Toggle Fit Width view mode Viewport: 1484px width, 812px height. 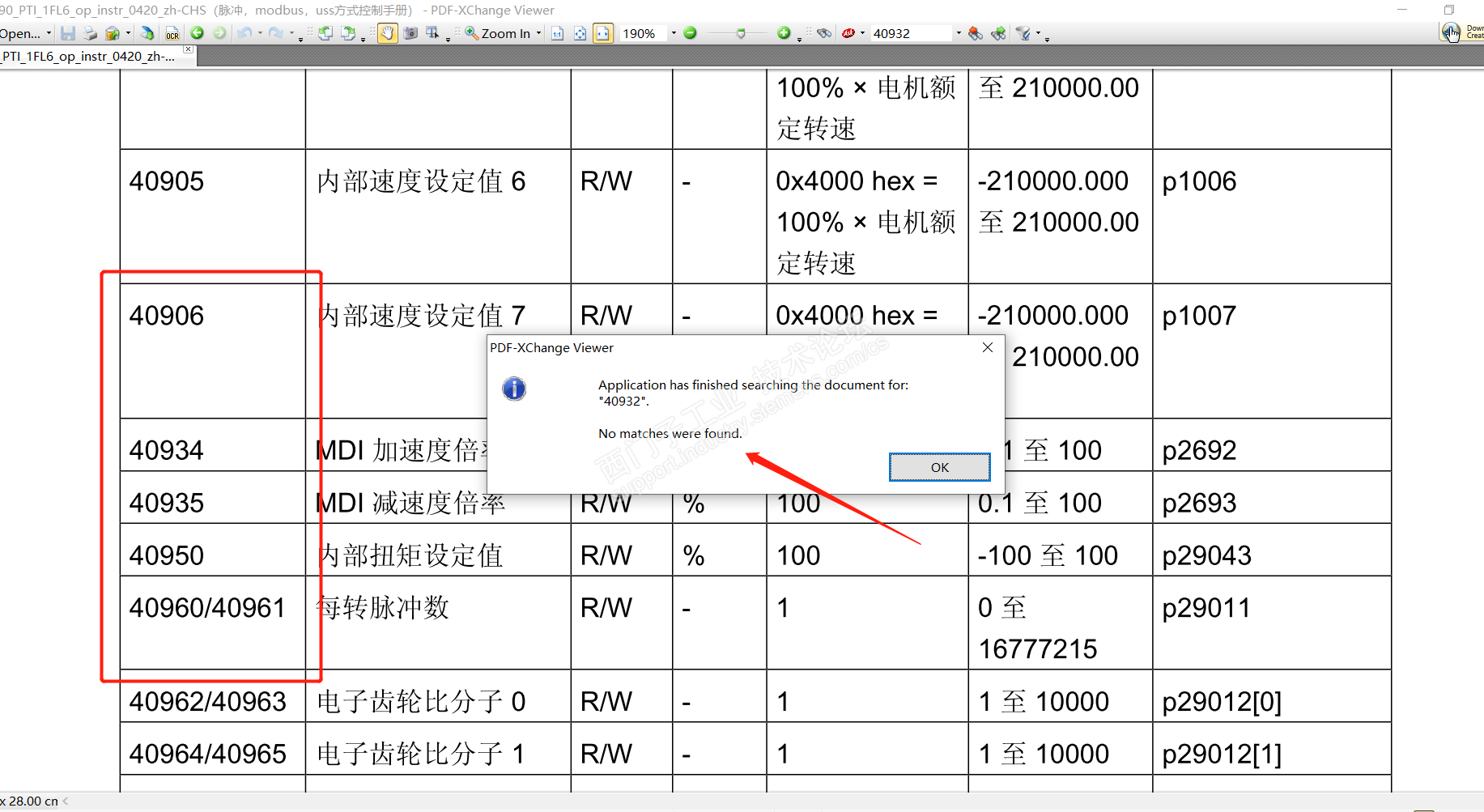(x=603, y=33)
